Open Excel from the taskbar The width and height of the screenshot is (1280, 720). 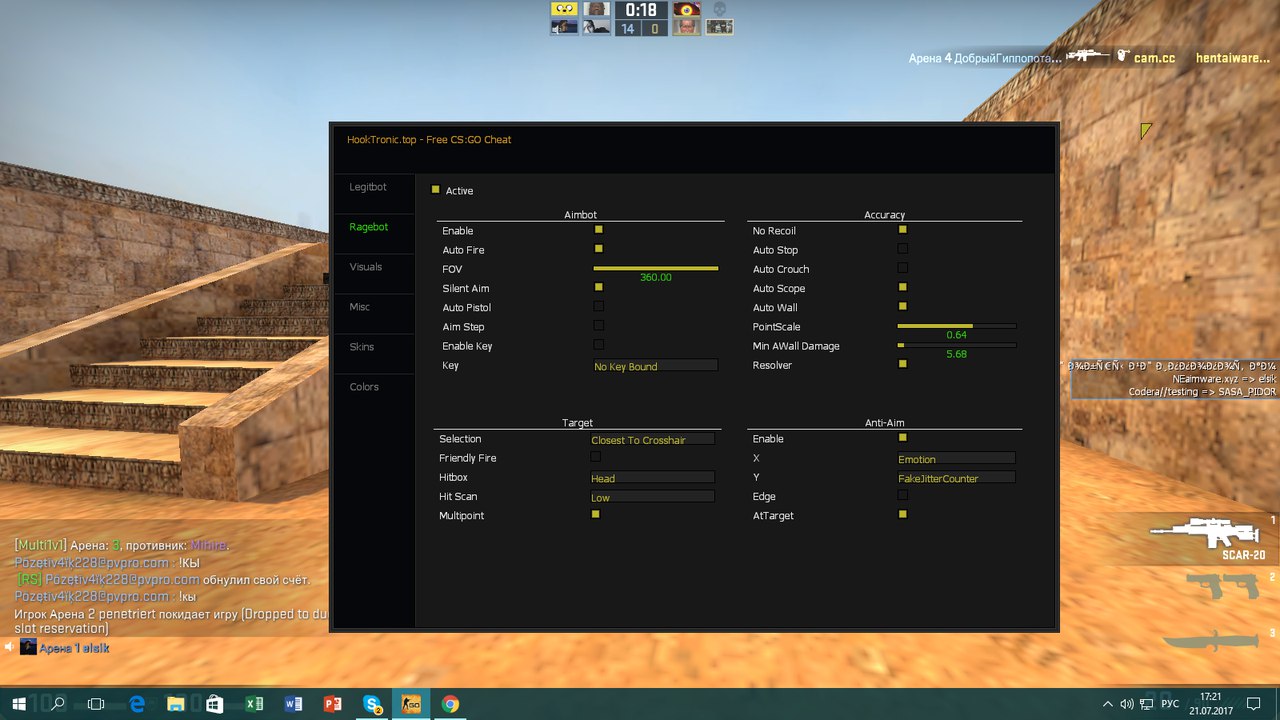pyautogui.click(x=254, y=704)
